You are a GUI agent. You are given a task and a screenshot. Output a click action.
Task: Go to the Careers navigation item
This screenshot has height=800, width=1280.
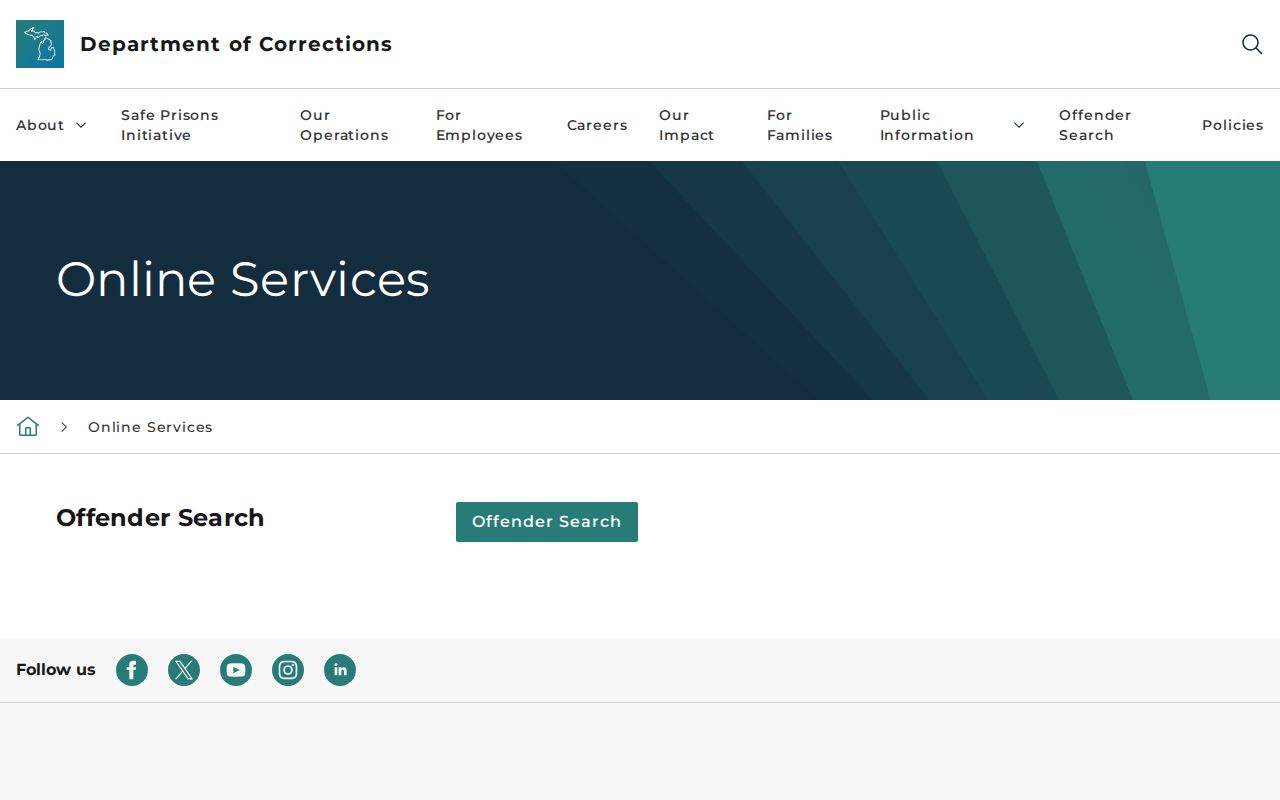(597, 125)
